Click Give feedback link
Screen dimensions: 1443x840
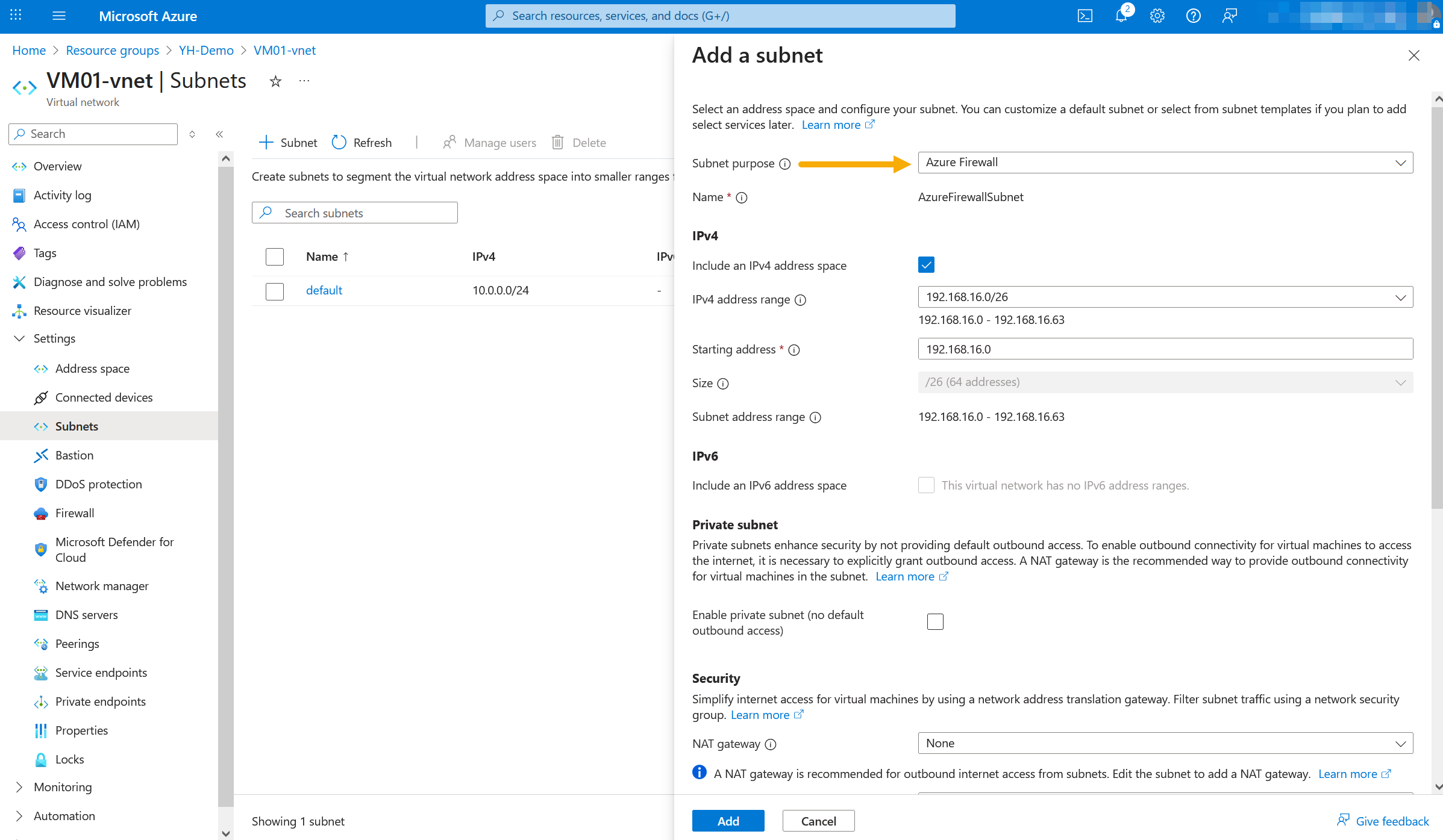pyautogui.click(x=1383, y=821)
